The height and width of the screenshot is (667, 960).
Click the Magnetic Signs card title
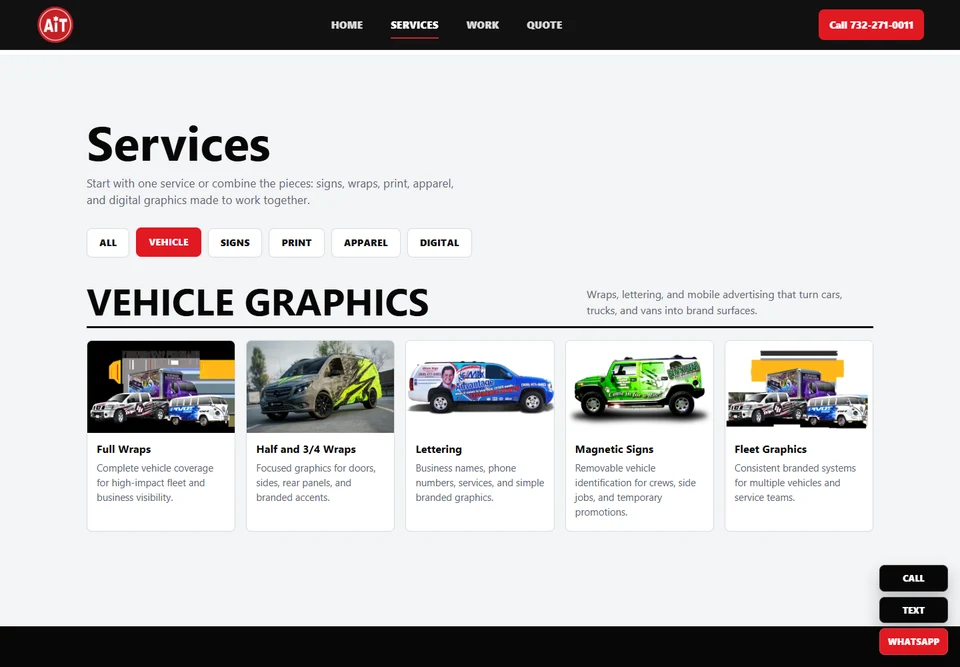pos(614,449)
